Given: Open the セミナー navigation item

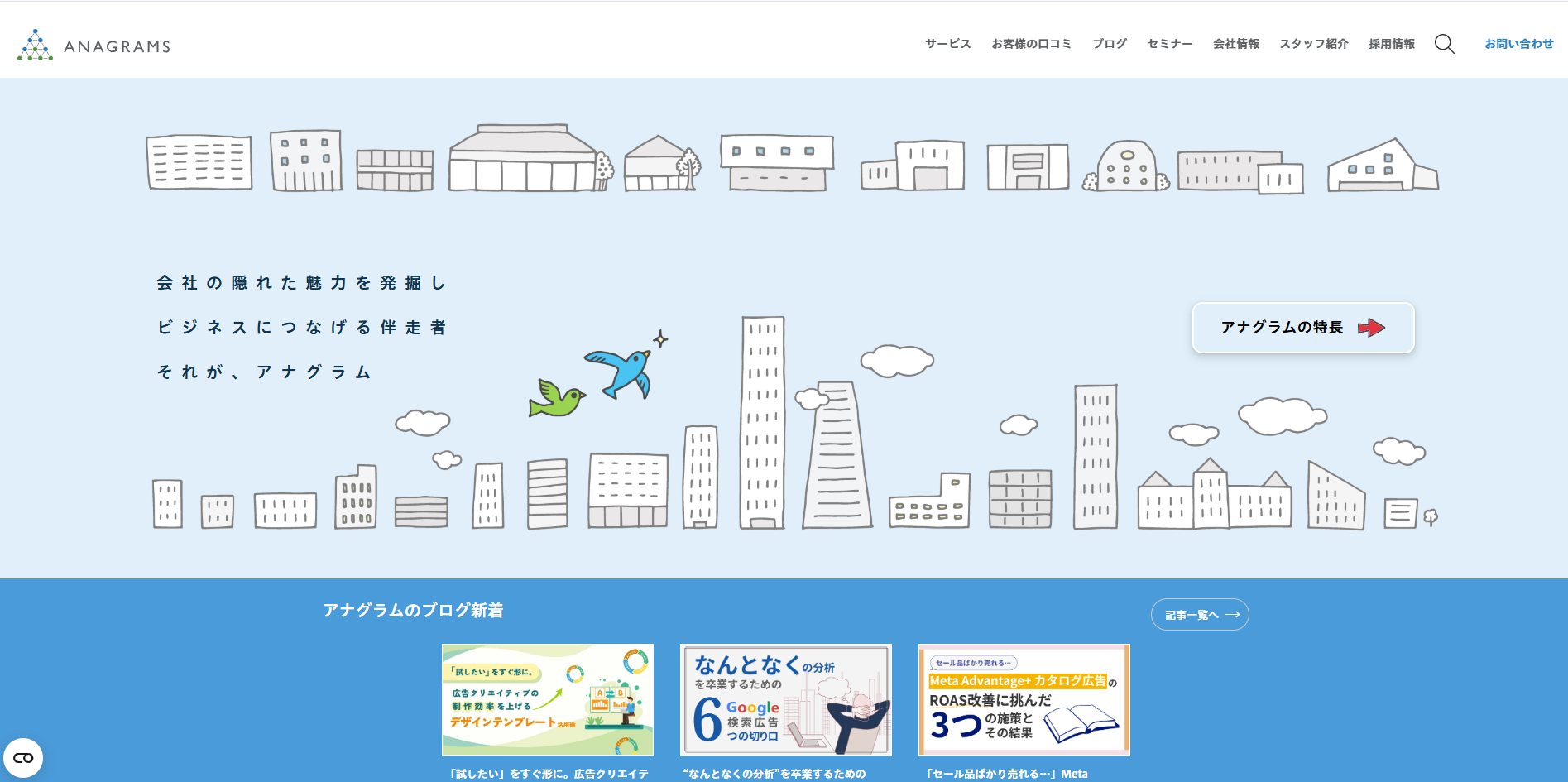Looking at the screenshot, I should (x=1169, y=44).
